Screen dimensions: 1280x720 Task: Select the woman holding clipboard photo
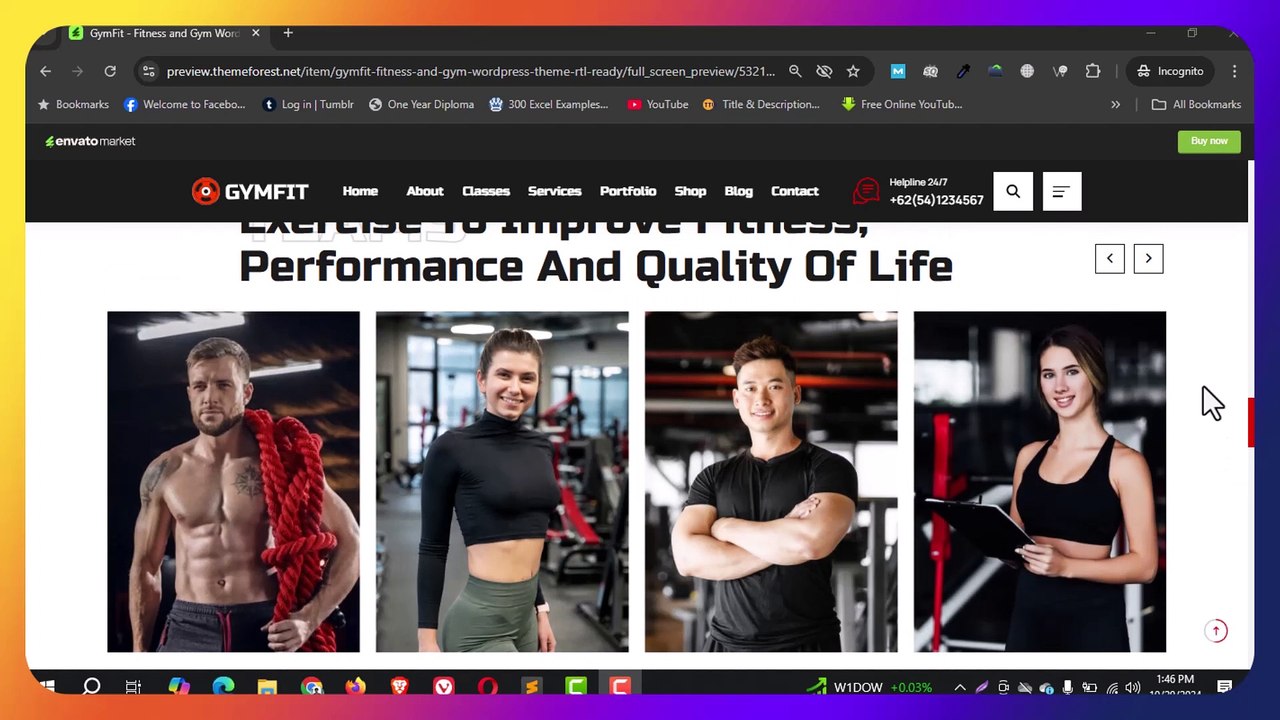tap(1040, 482)
